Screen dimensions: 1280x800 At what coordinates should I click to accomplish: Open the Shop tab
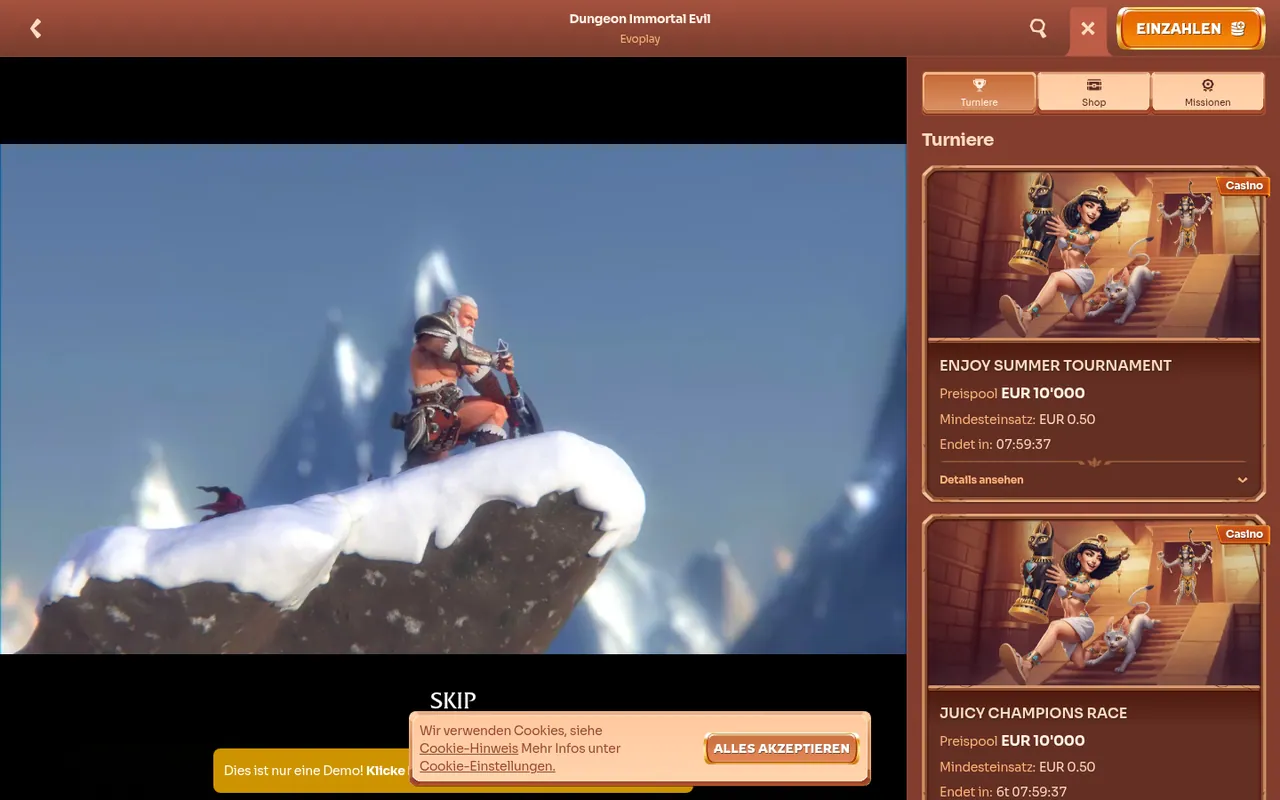click(1094, 92)
